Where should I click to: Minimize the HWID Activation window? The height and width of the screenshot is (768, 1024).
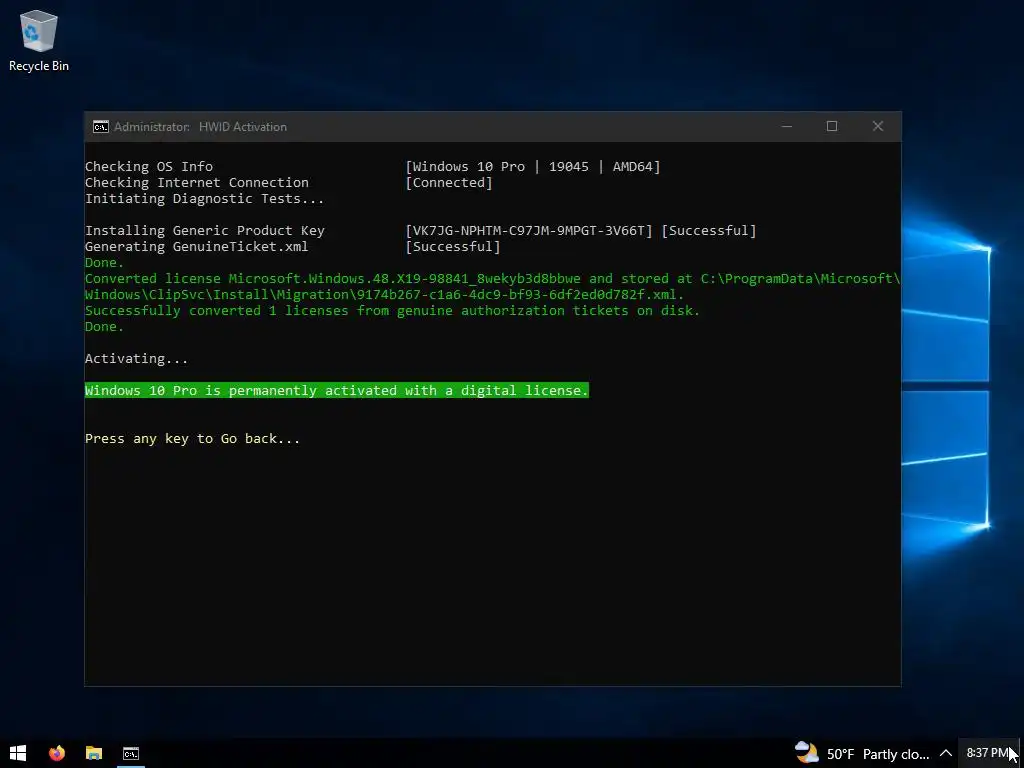pyautogui.click(x=787, y=126)
